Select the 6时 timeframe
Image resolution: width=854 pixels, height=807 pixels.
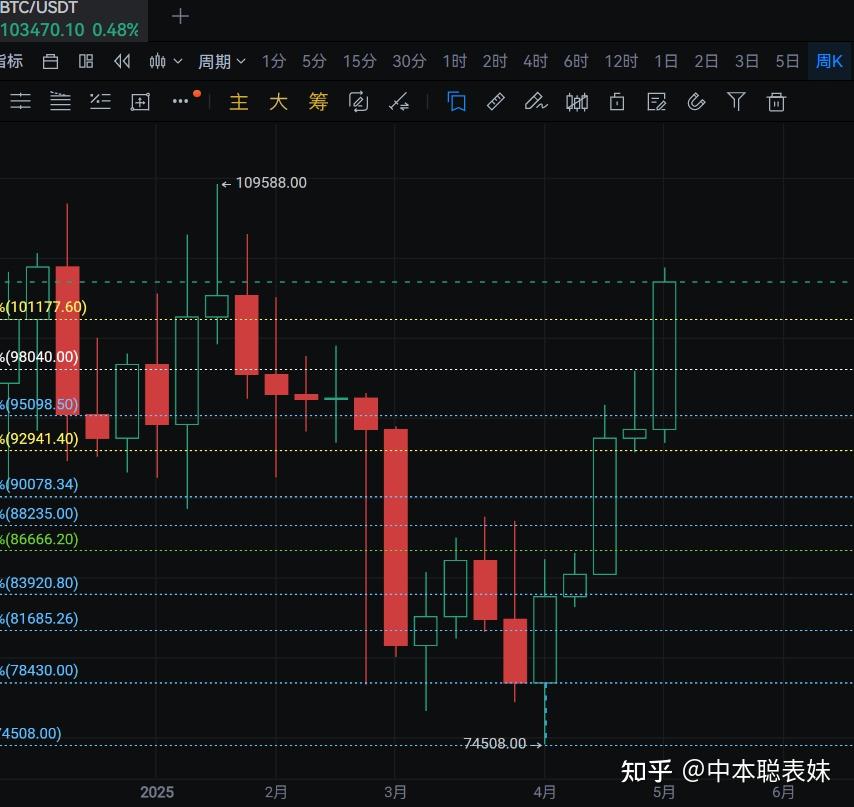(x=576, y=62)
